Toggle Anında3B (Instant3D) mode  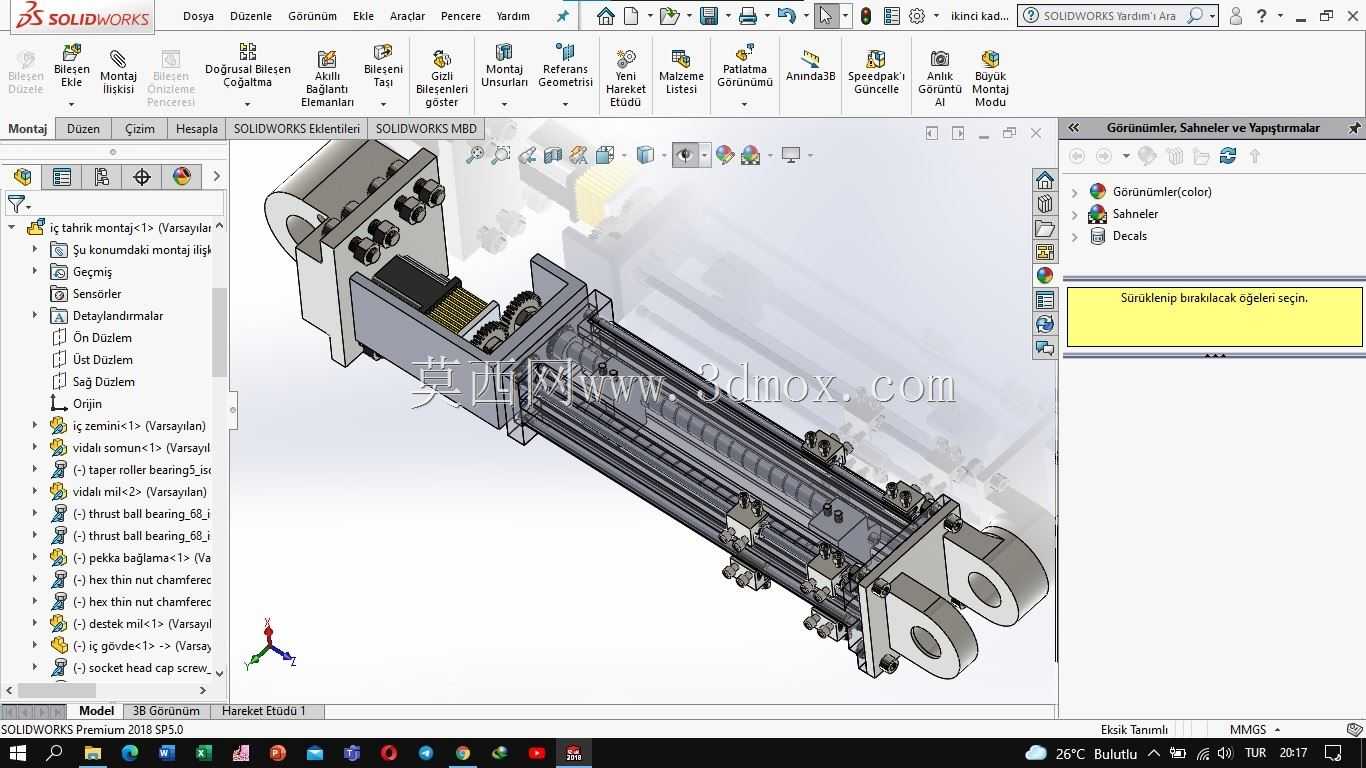pos(810,66)
